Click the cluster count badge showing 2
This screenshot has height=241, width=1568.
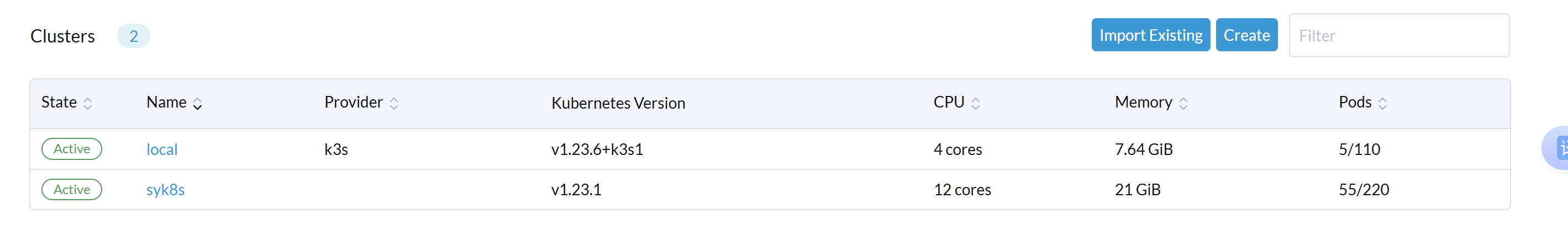pyautogui.click(x=133, y=36)
